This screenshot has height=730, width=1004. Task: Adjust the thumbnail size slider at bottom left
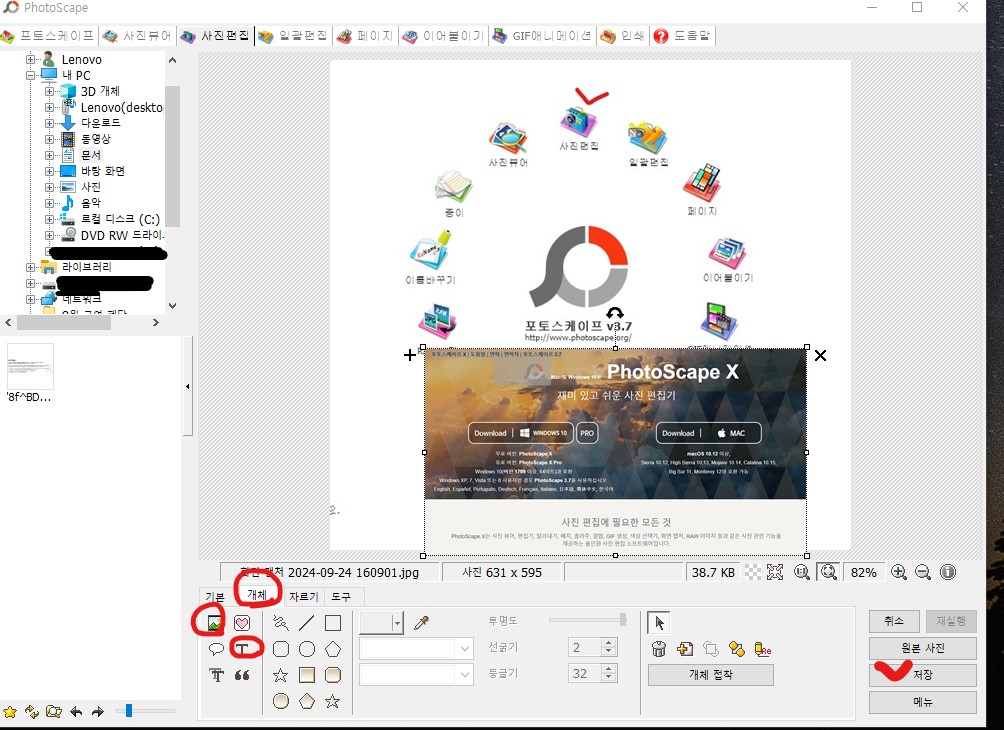[145, 711]
